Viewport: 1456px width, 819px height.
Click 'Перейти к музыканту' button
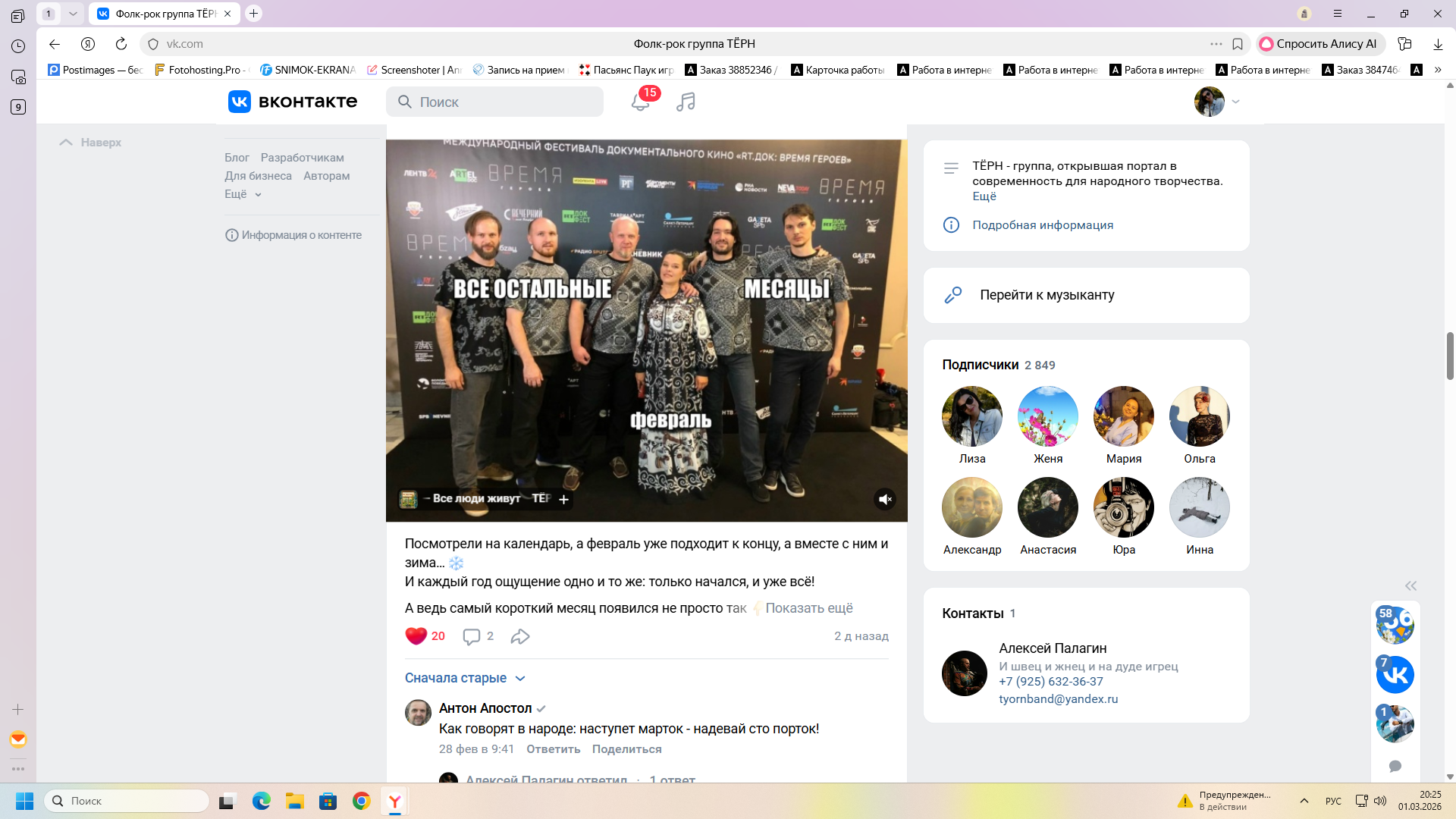point(1046,295)
